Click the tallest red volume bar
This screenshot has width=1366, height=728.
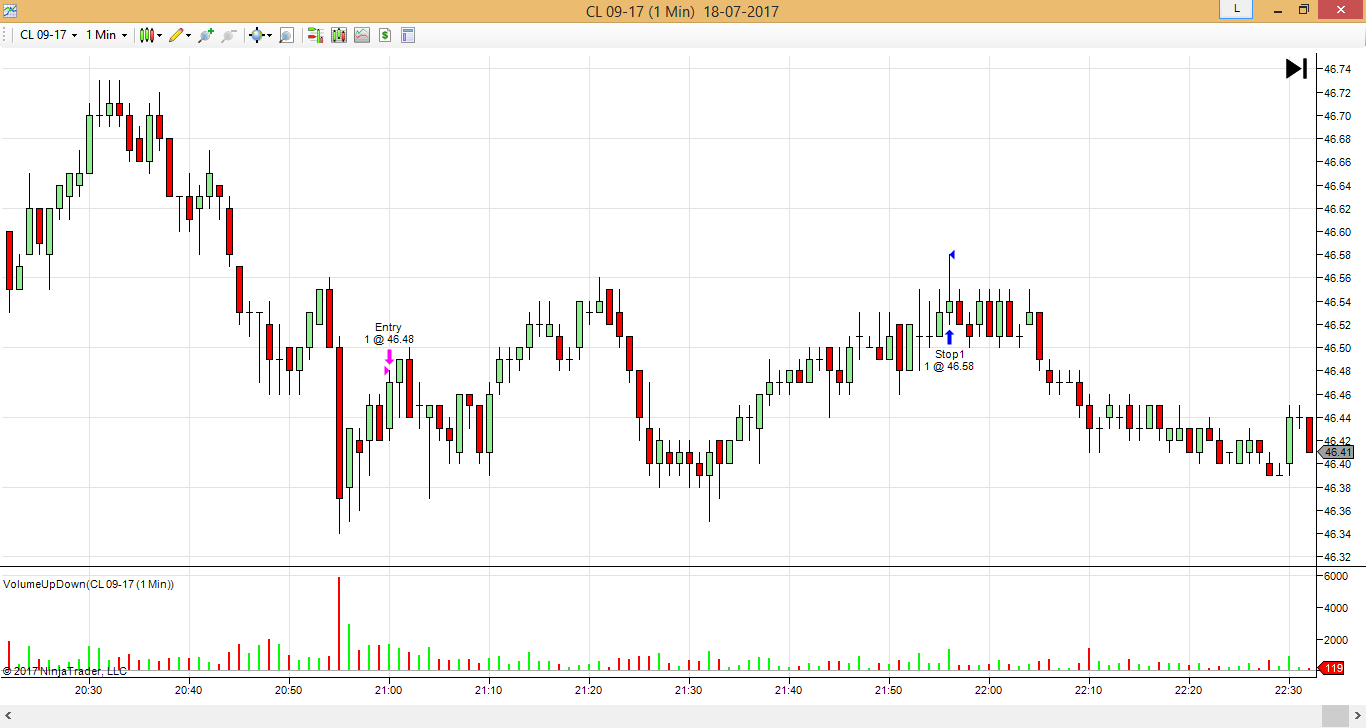click(339, 623)
